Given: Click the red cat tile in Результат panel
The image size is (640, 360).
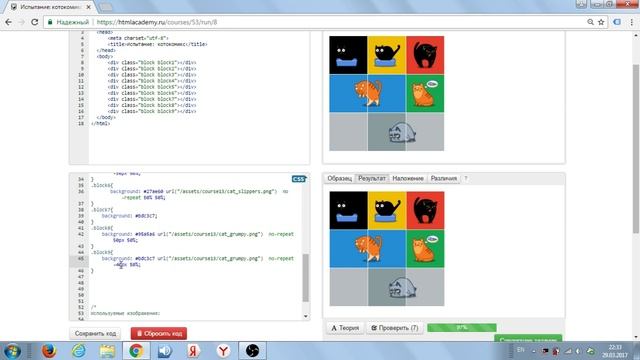Looking at the screenshot, I should coord(425,210).
